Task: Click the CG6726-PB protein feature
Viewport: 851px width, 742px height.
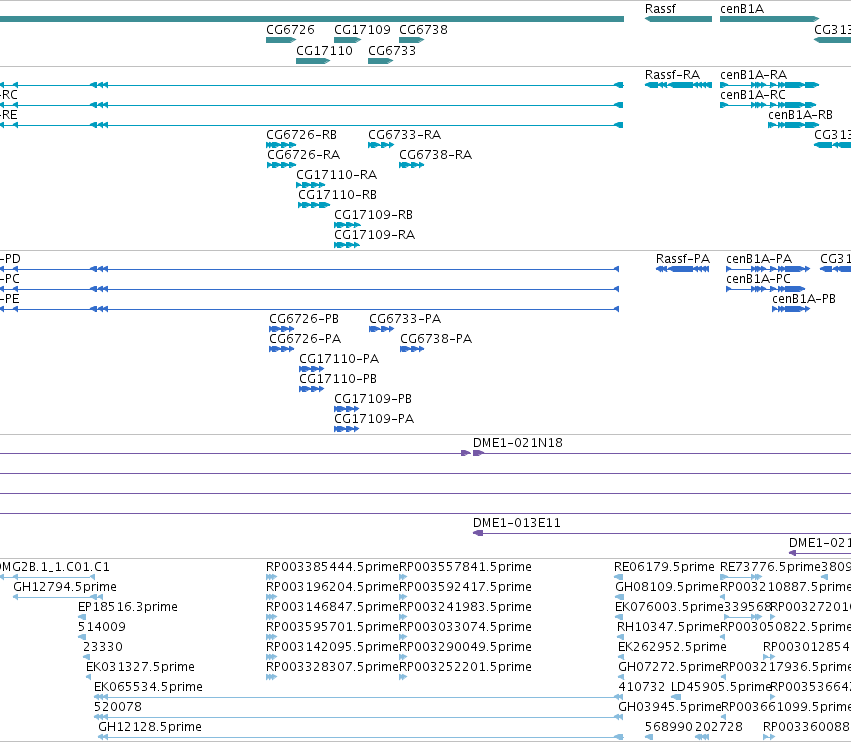Action: [x=282, y=329]
